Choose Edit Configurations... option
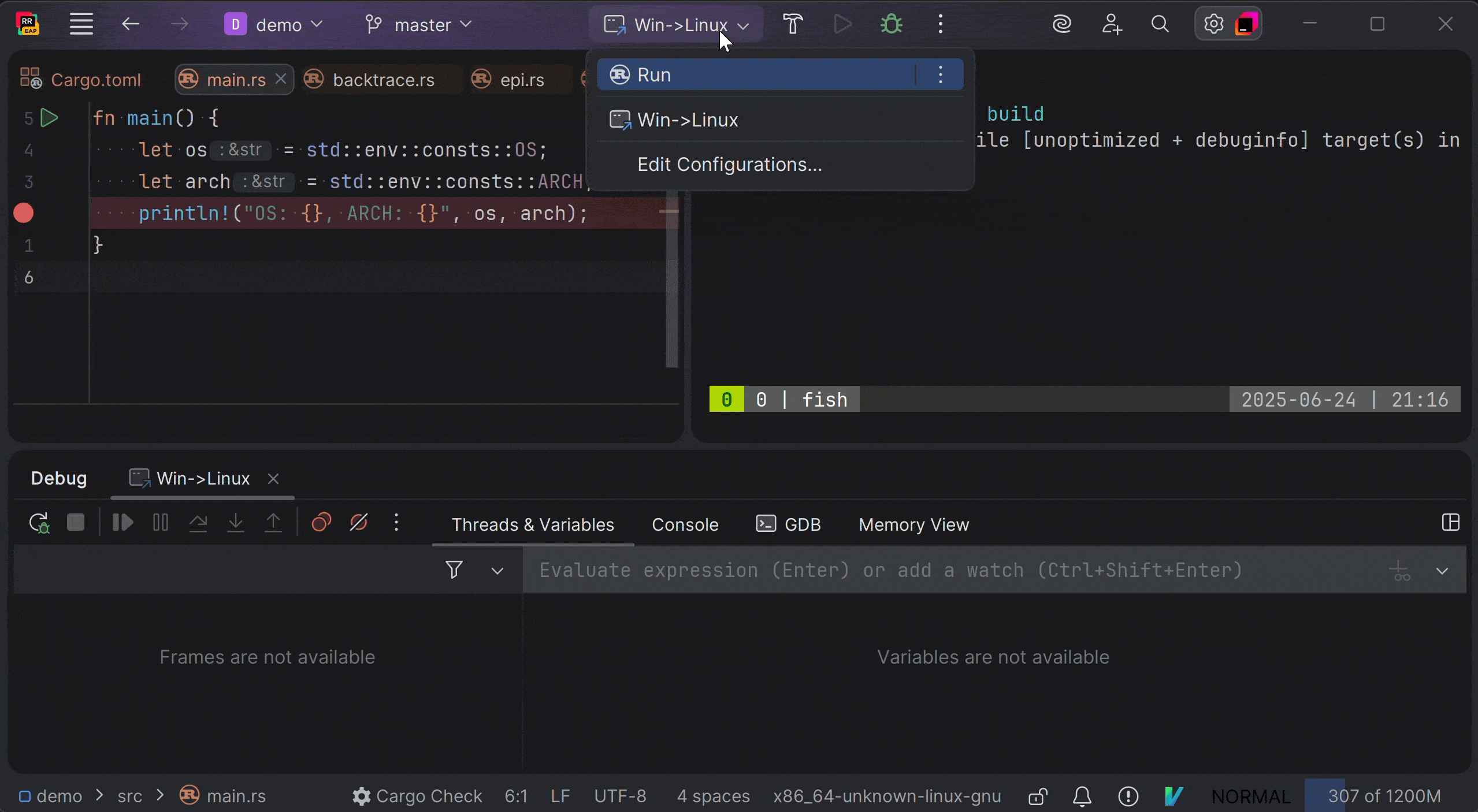 point(729,165)
